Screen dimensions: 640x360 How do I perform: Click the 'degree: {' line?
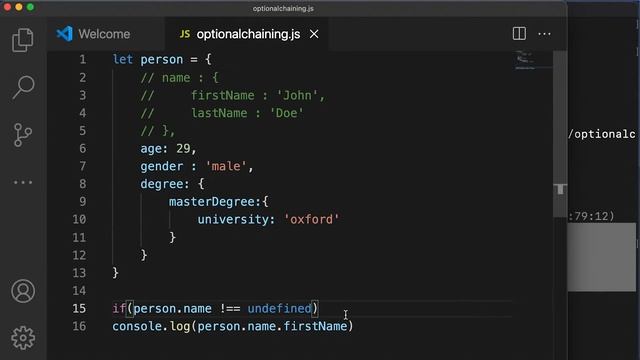coord(172,184)
